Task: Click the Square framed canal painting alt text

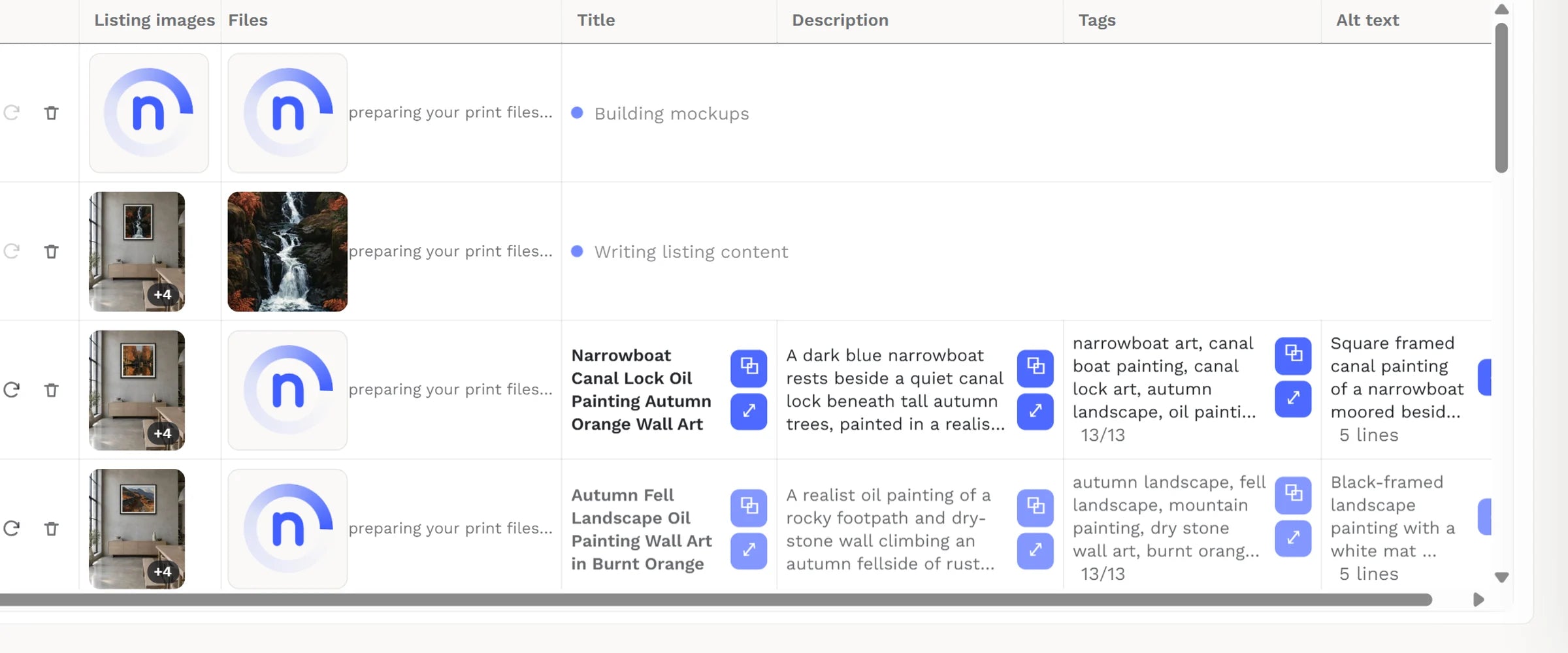Action: (x=1397, y=377)
